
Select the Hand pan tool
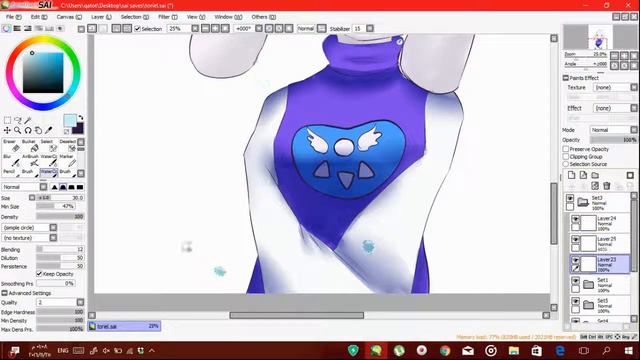pos(38,130)
